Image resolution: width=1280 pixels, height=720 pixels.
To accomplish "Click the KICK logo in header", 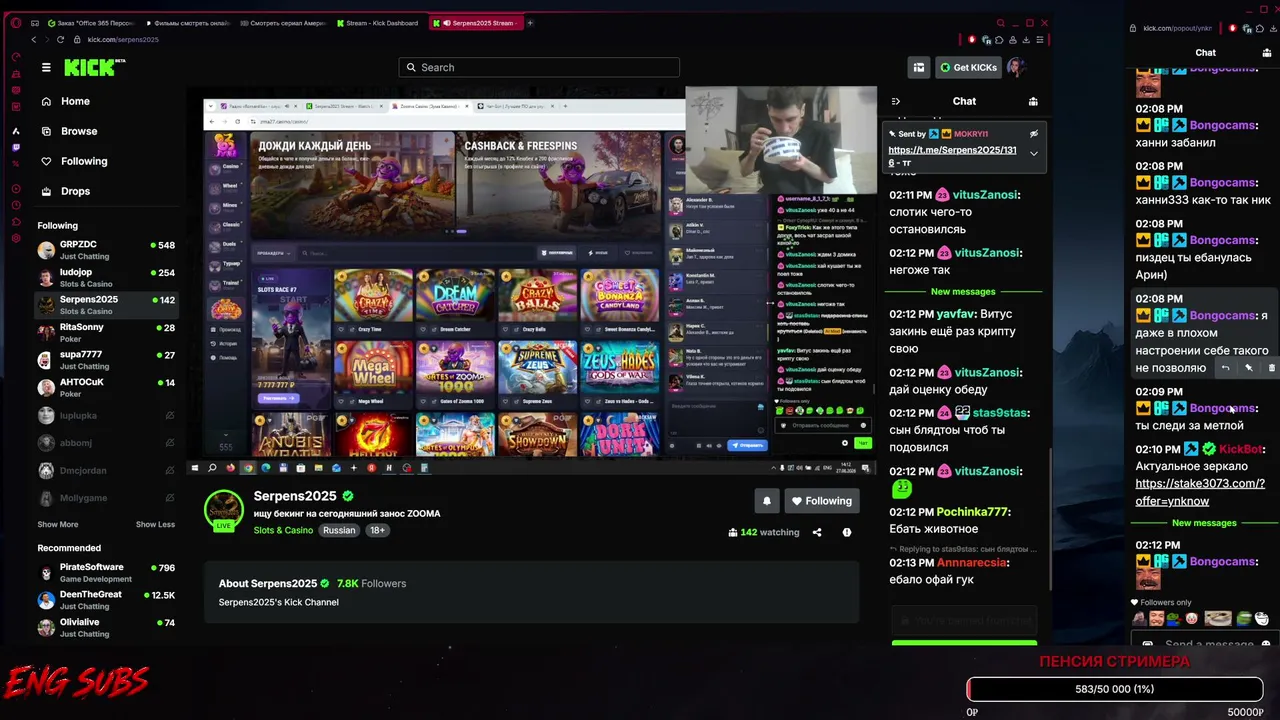I will (x=94, y=67).
